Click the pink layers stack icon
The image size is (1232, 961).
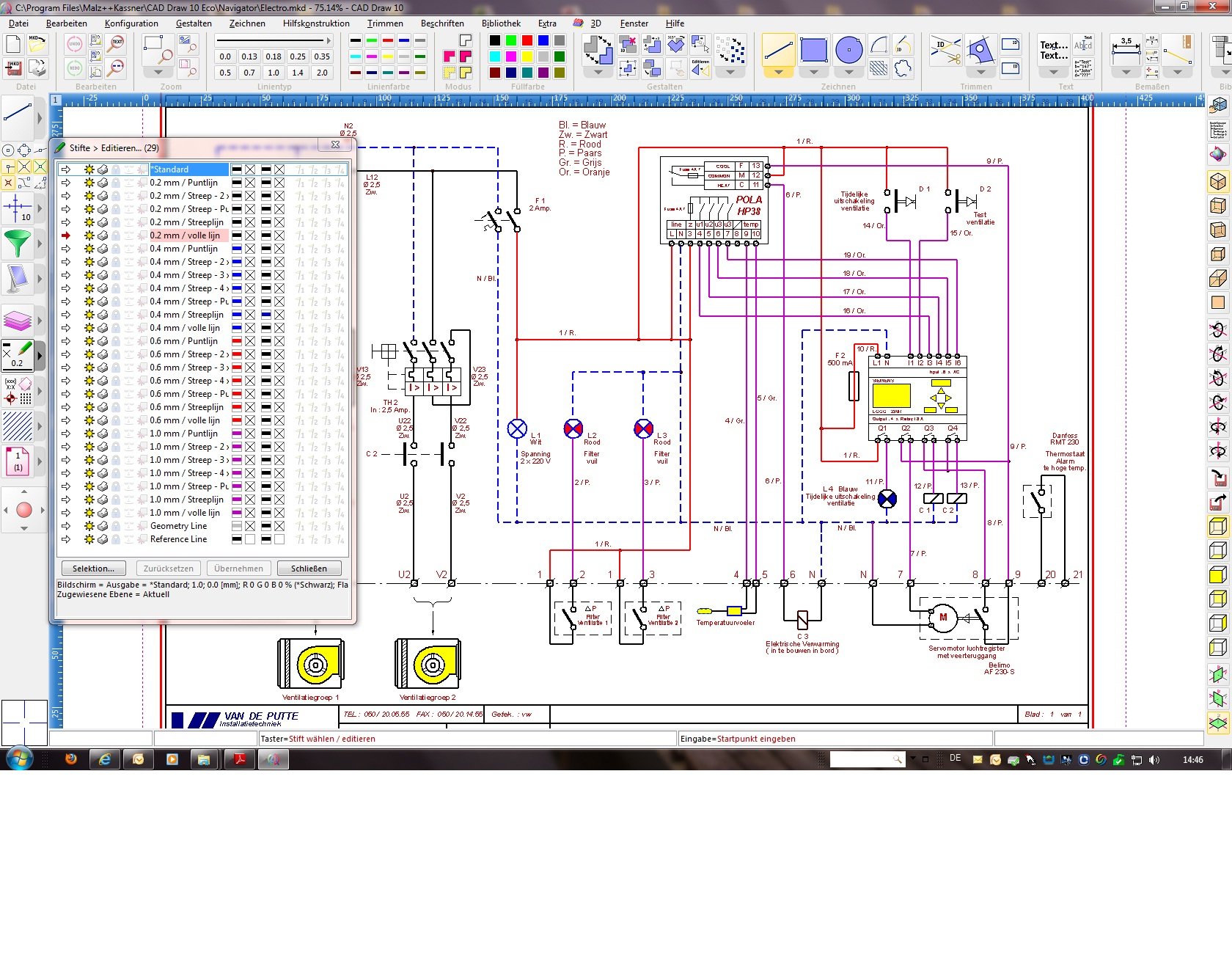[x=18, y=321]
